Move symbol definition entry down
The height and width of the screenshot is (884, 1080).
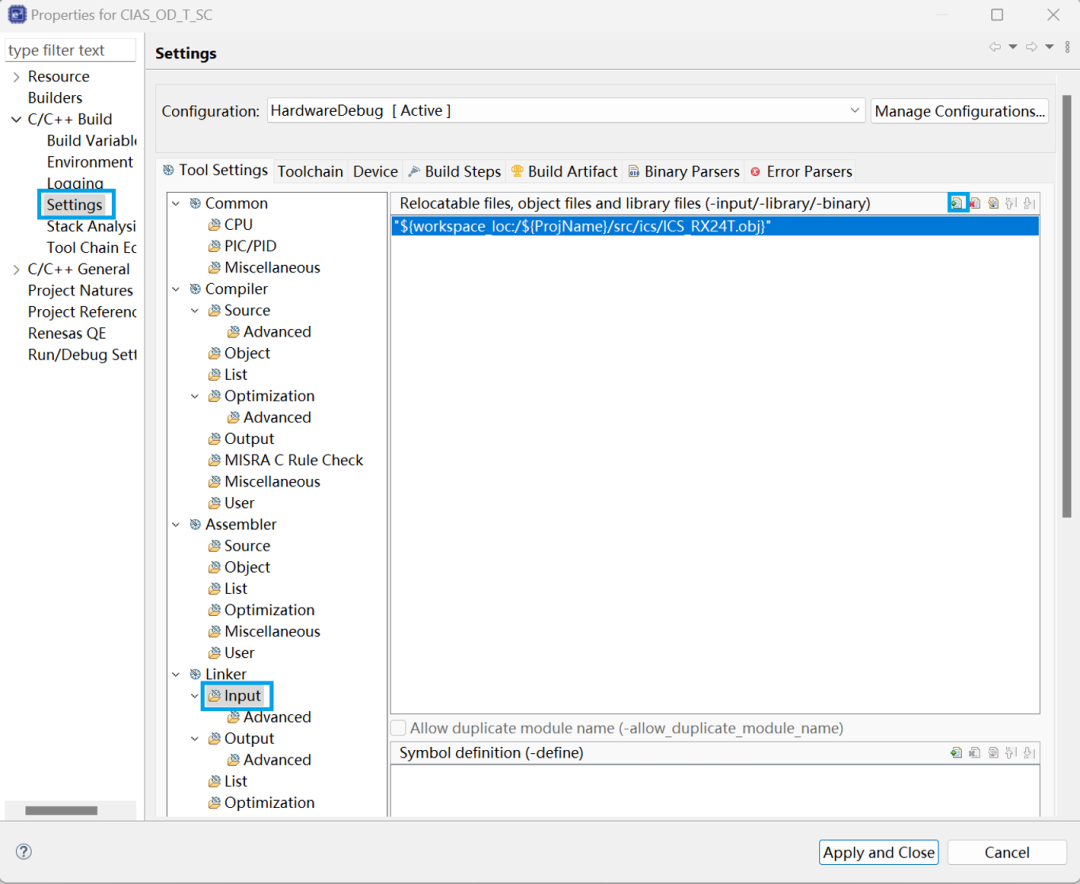[1029, 752]
